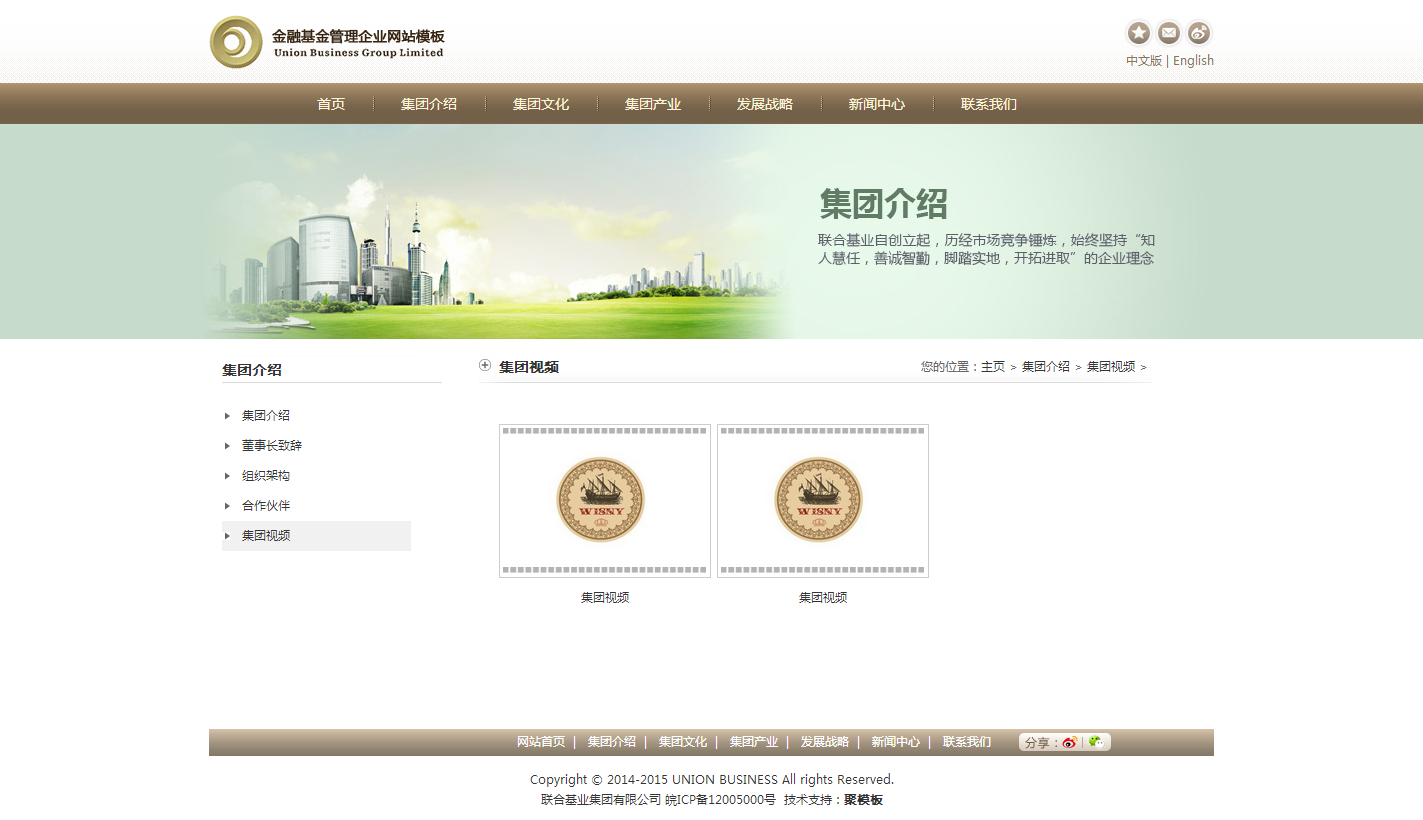Open the Weibo icon in the header
This screenshot has height=820, width=1423.
[x=1199, y=33]
